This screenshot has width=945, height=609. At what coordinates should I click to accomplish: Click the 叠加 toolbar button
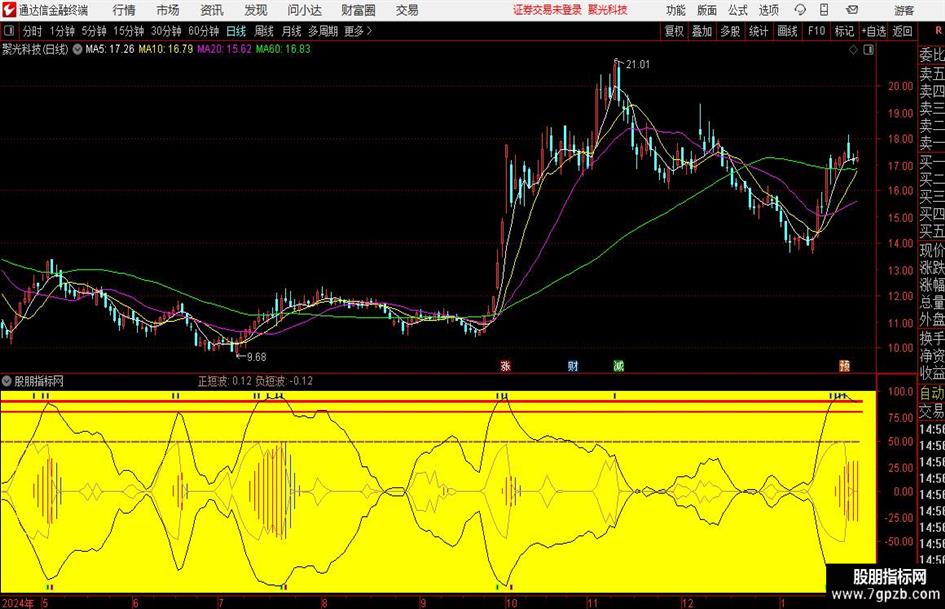tap(702, 31)
